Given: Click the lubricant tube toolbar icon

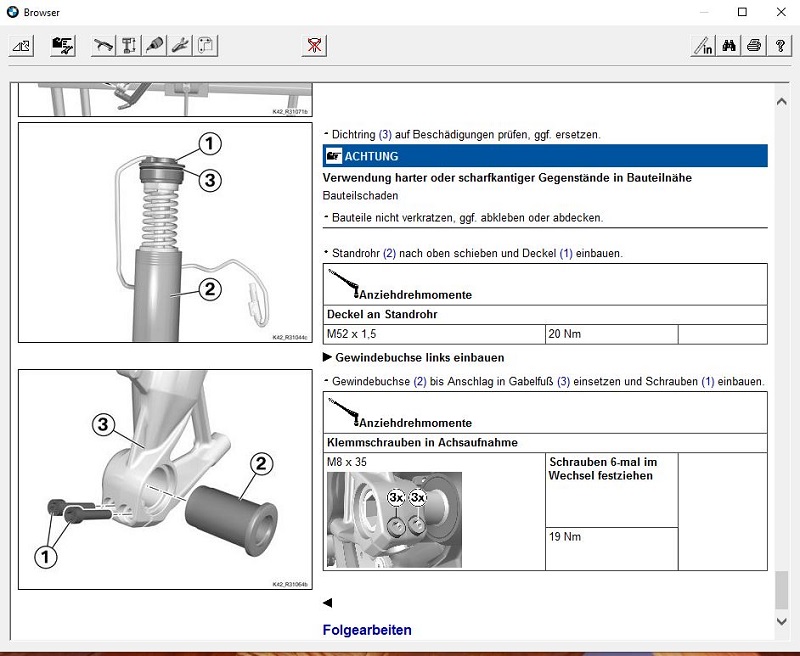Looking at the screenshot, I should [155, 45].
